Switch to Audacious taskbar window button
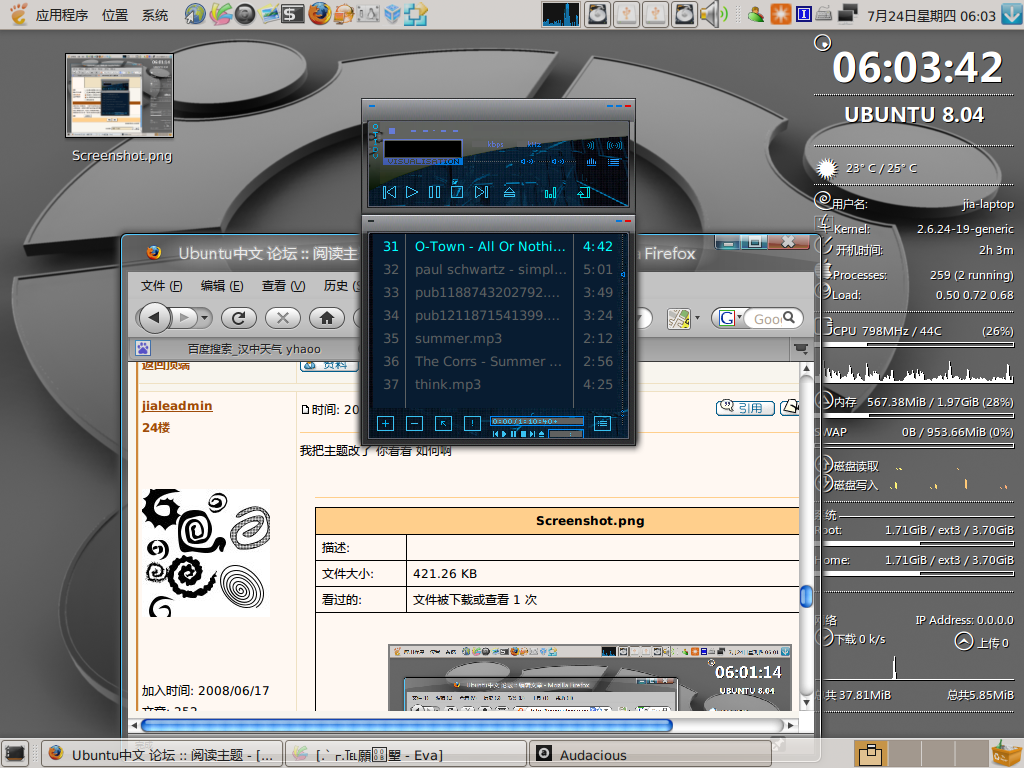 point(650,754)
